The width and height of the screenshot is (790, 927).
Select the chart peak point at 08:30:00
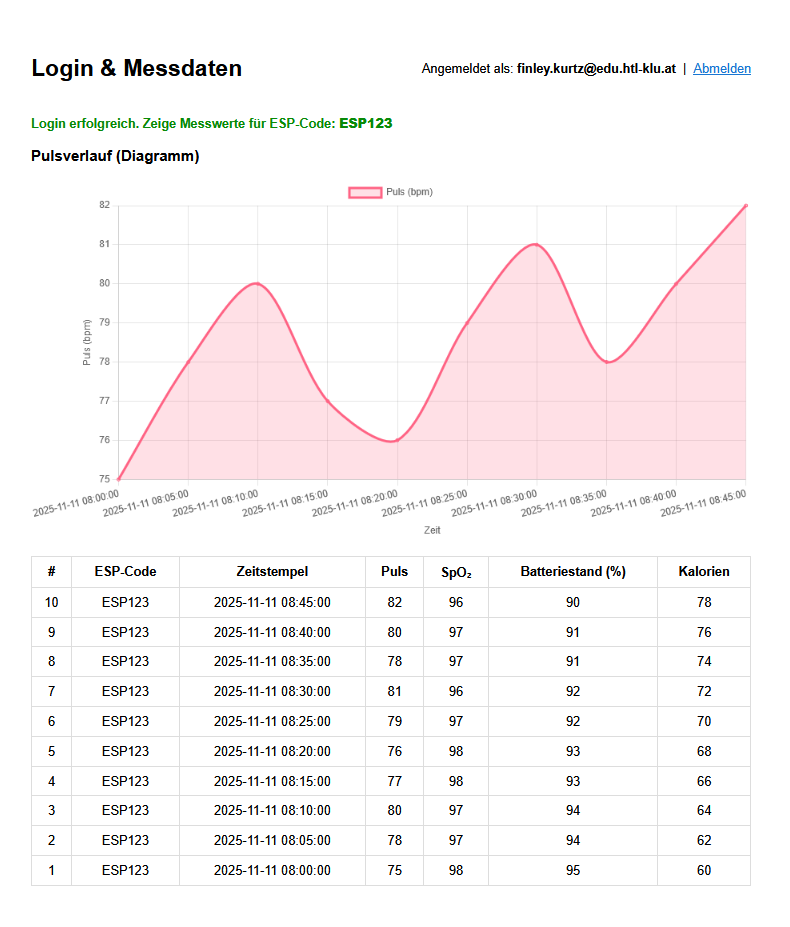click(536, 244)
